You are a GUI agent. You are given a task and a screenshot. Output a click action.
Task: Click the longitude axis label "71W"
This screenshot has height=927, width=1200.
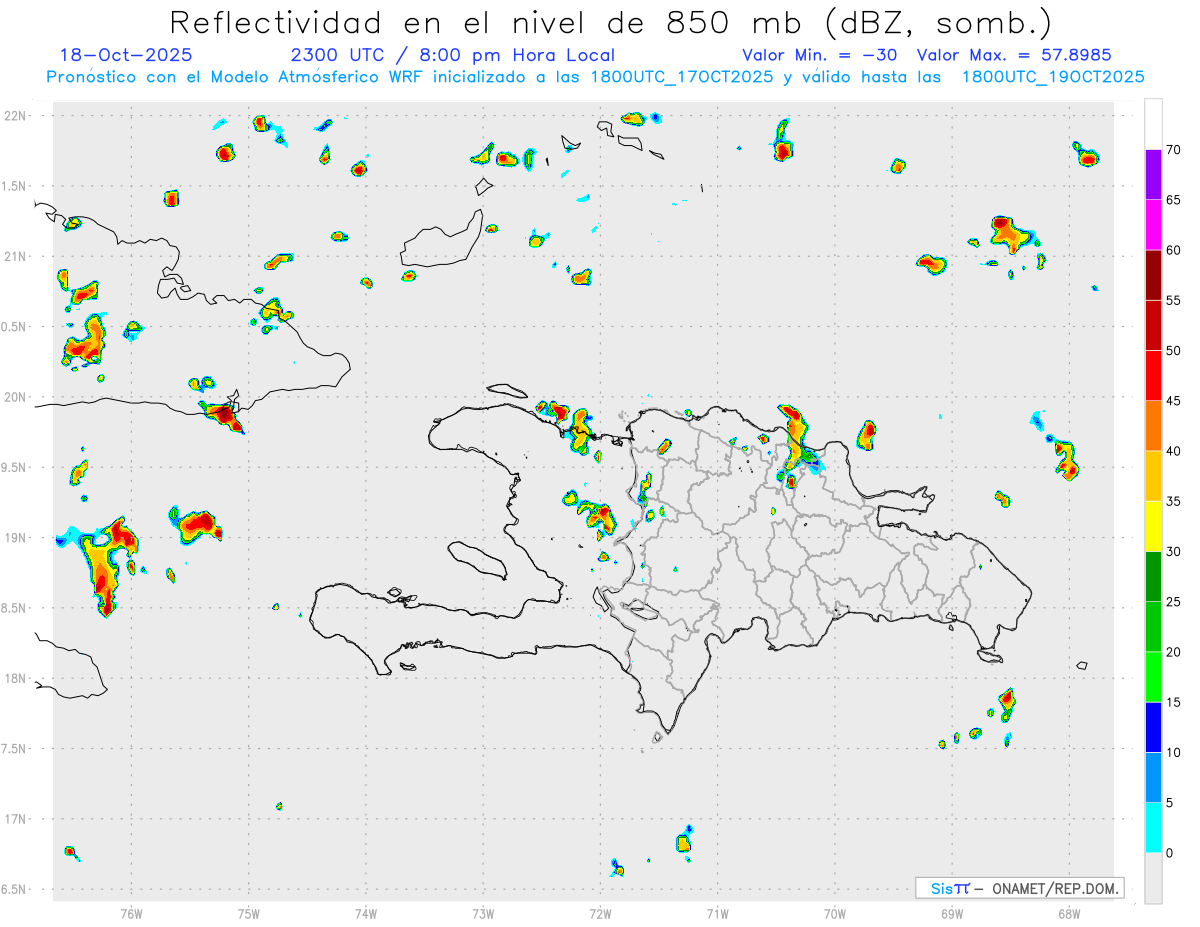pyautogui.click(x=717, y=913)
